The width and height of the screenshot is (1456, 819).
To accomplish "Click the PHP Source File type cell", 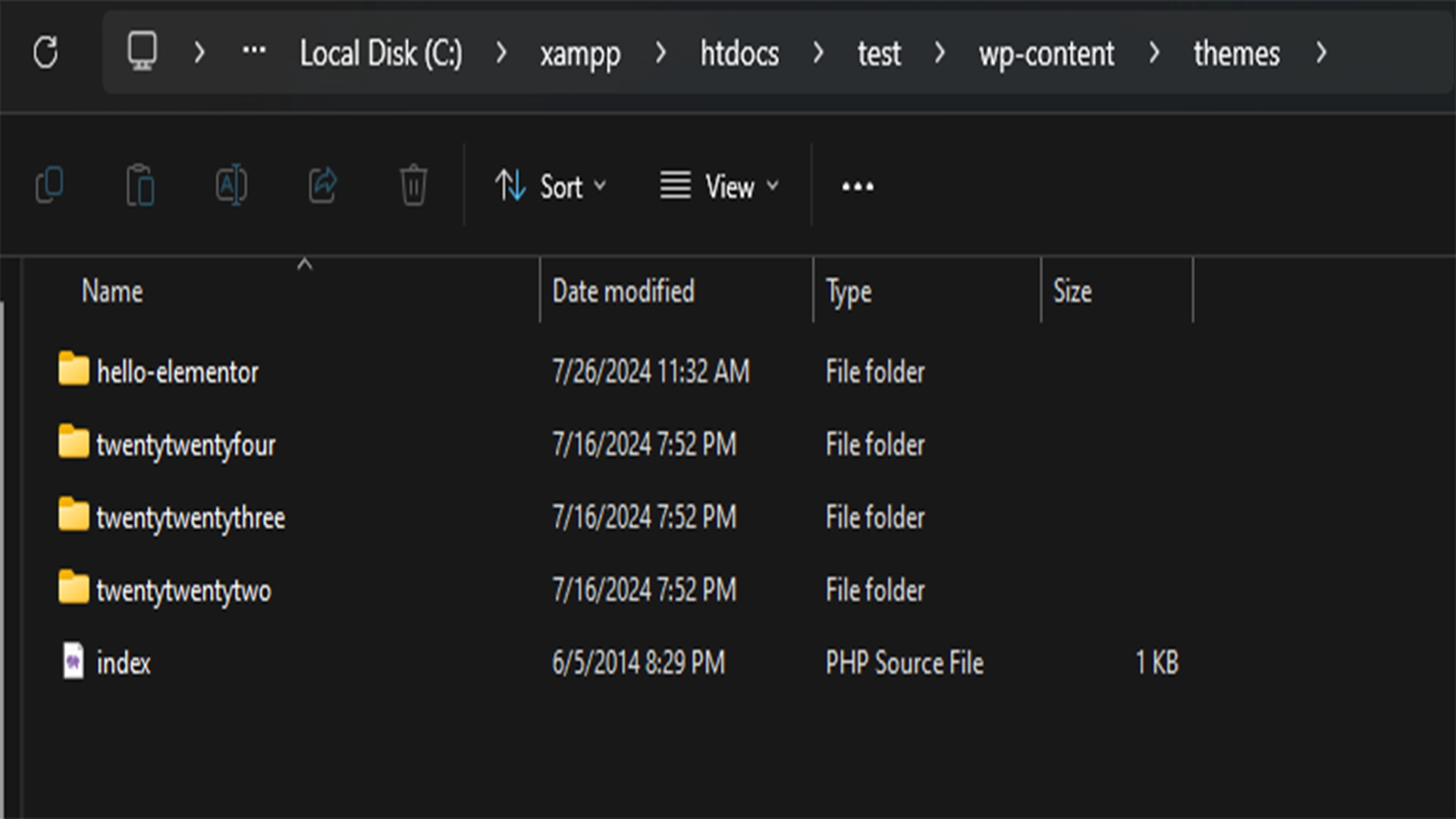I will 905,664.
